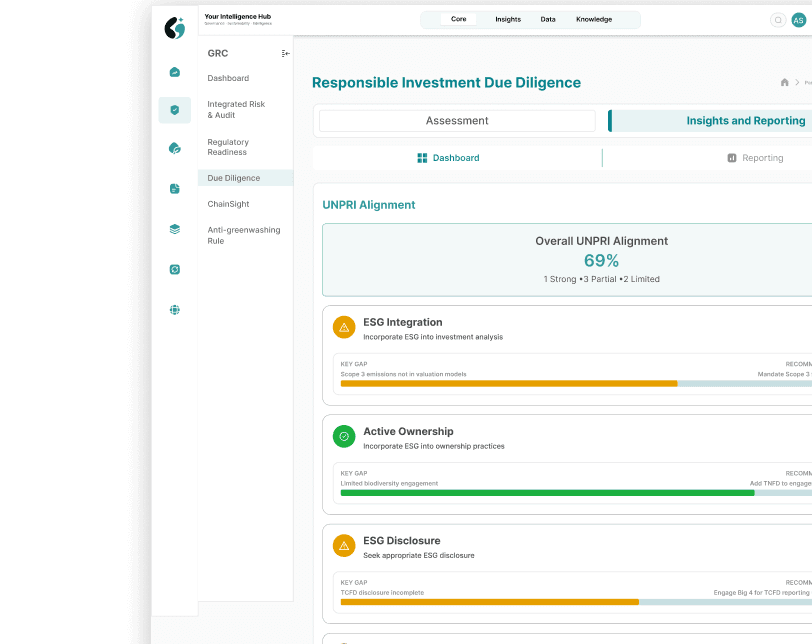
Task: Select the Data top navigation tab
Action: [x=548, y=20]
